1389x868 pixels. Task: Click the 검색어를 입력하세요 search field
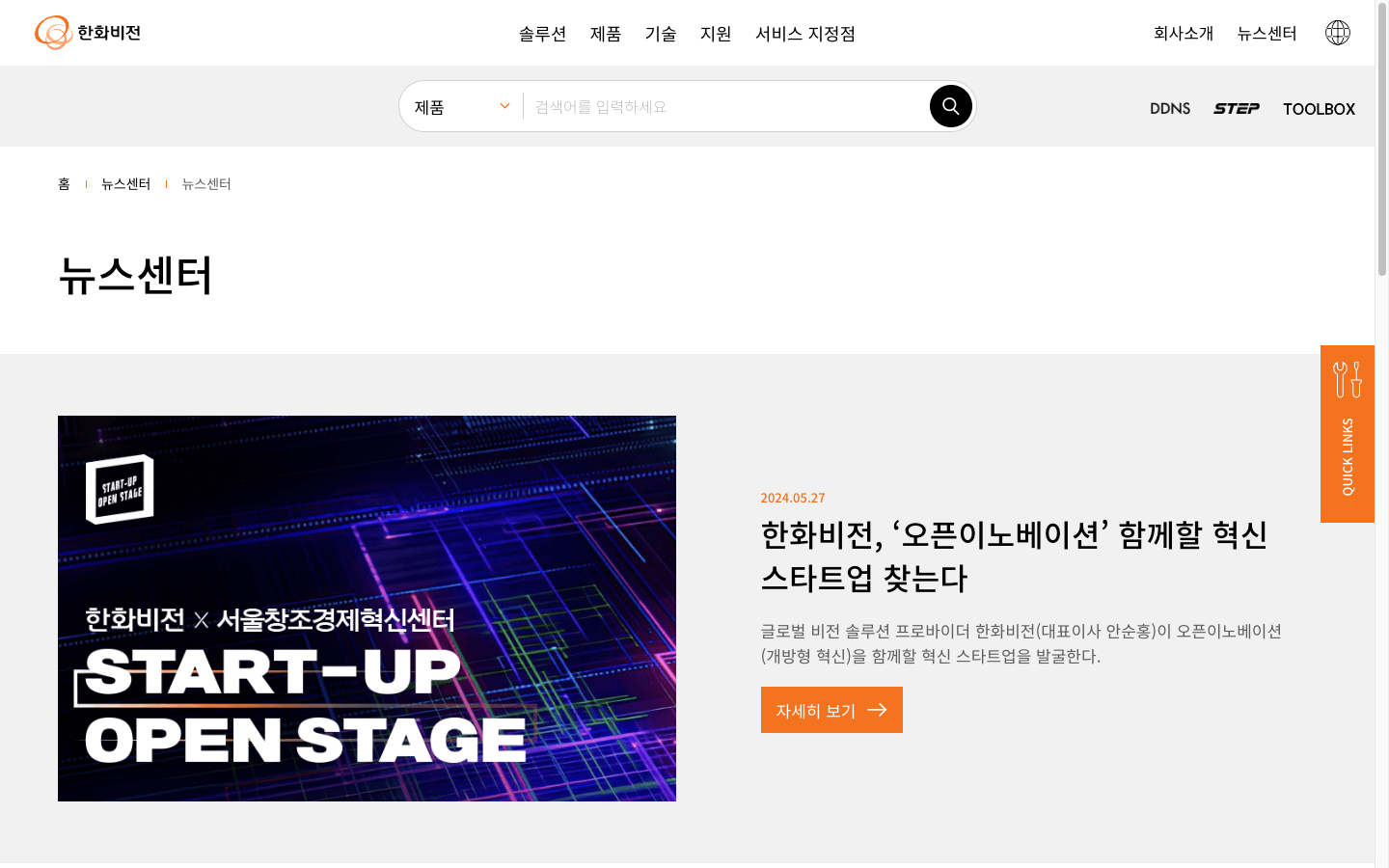click(x=725, y=106)
